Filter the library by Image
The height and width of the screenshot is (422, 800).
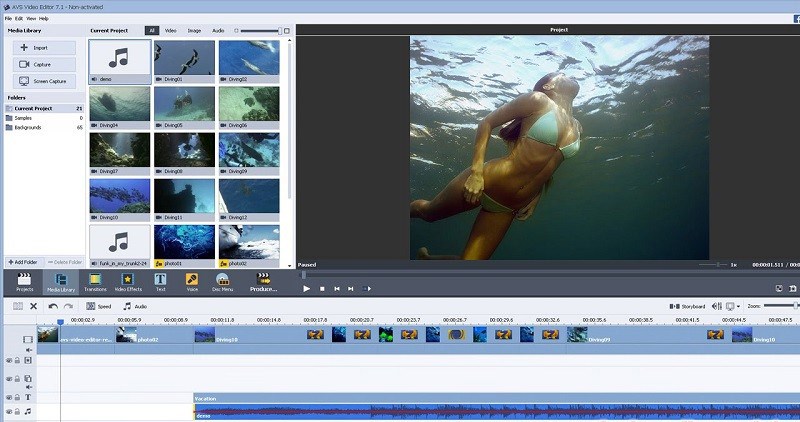[x=194, y=31]
